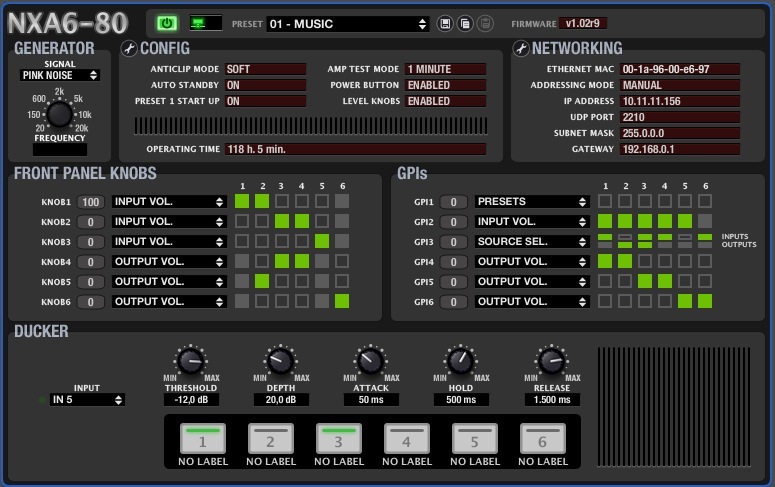
Task: Click the green power button icon
Action: click(166, 22)
